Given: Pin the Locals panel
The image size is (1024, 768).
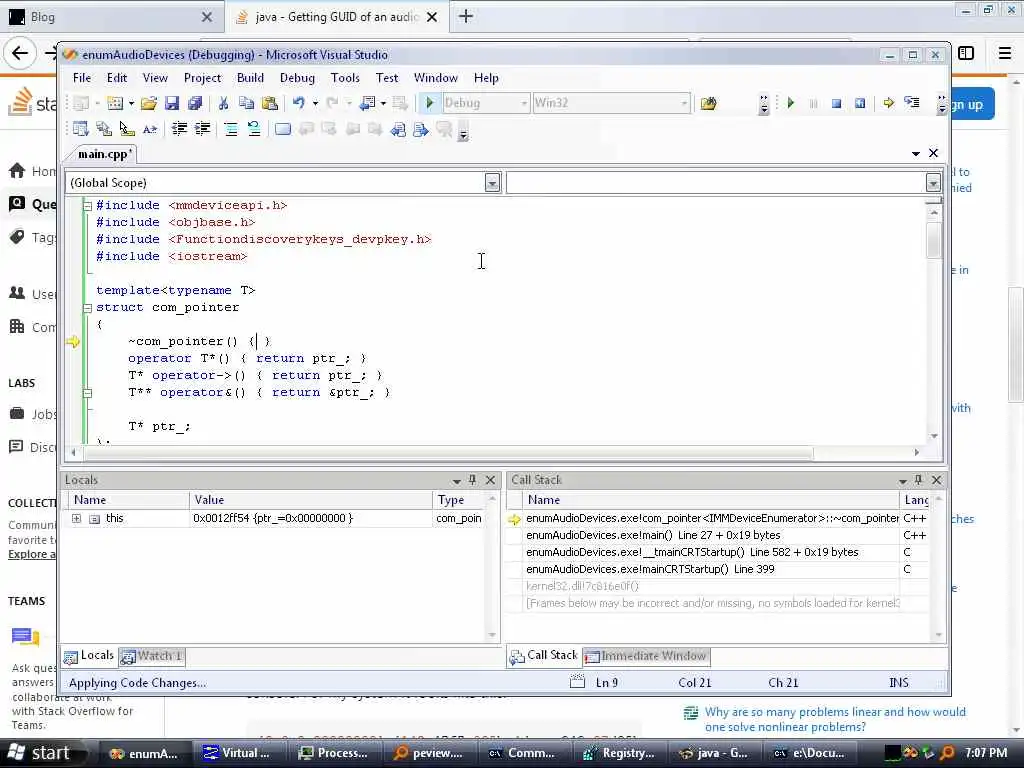Looking at the screenshot, I should (472, 480).
